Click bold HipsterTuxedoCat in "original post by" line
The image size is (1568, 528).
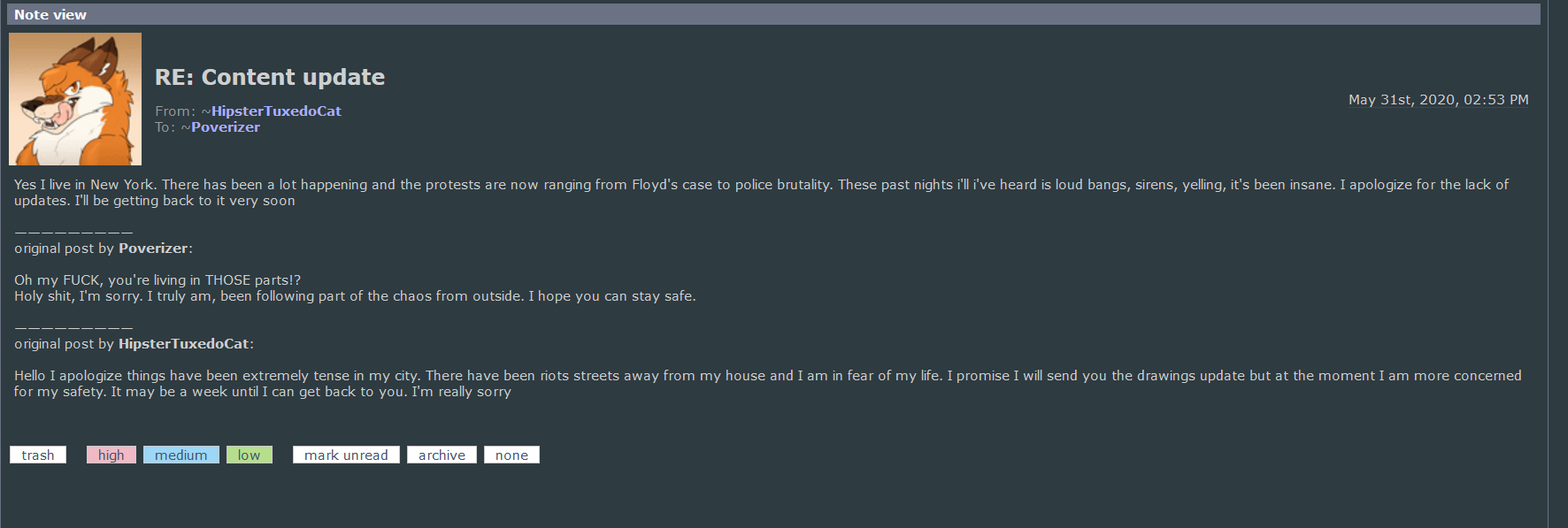pyautogui.click(x=184, y=344)
